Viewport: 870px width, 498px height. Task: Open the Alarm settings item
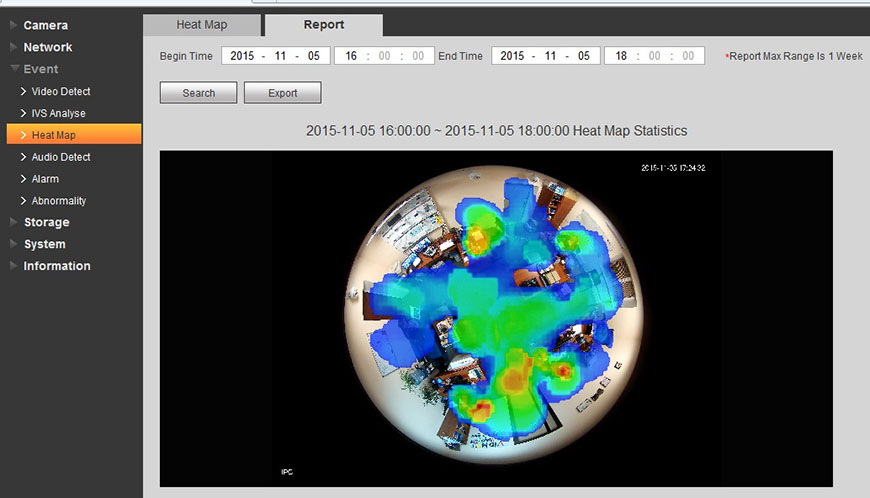pyautogui.click(x=45, y=179)
